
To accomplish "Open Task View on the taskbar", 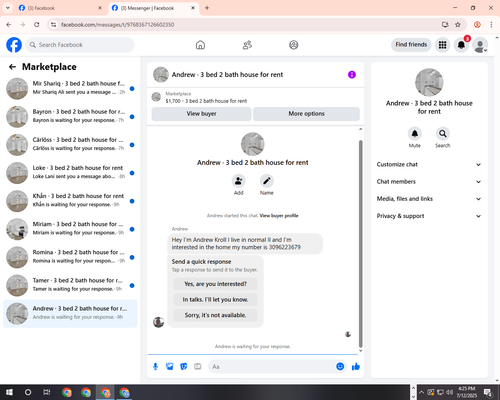I will [x=47, y=392].
